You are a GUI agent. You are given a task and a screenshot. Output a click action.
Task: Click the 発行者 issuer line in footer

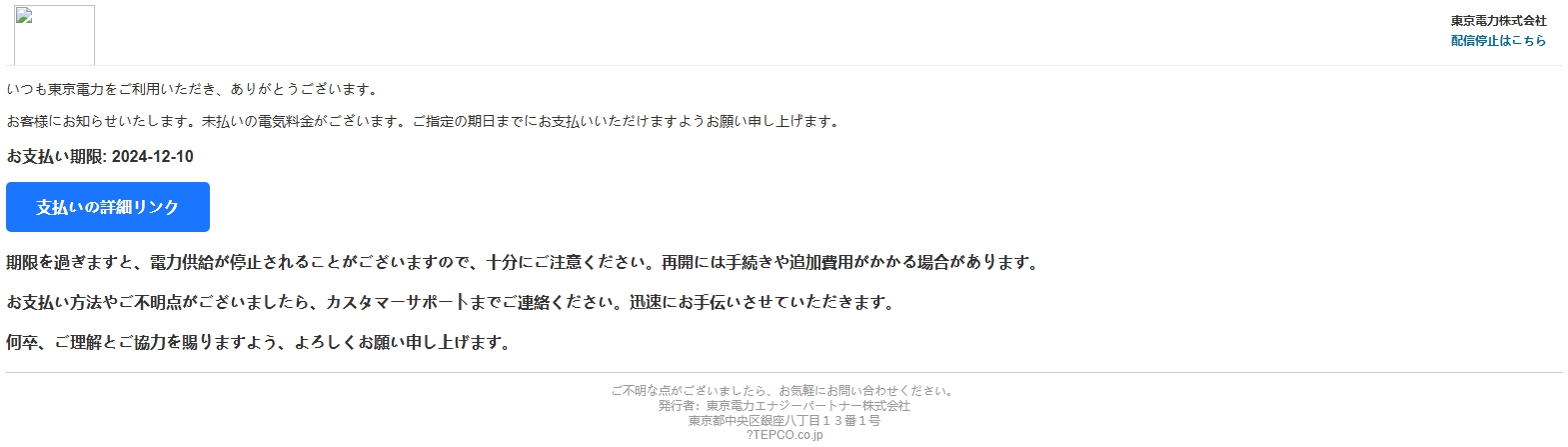[784, 406]
